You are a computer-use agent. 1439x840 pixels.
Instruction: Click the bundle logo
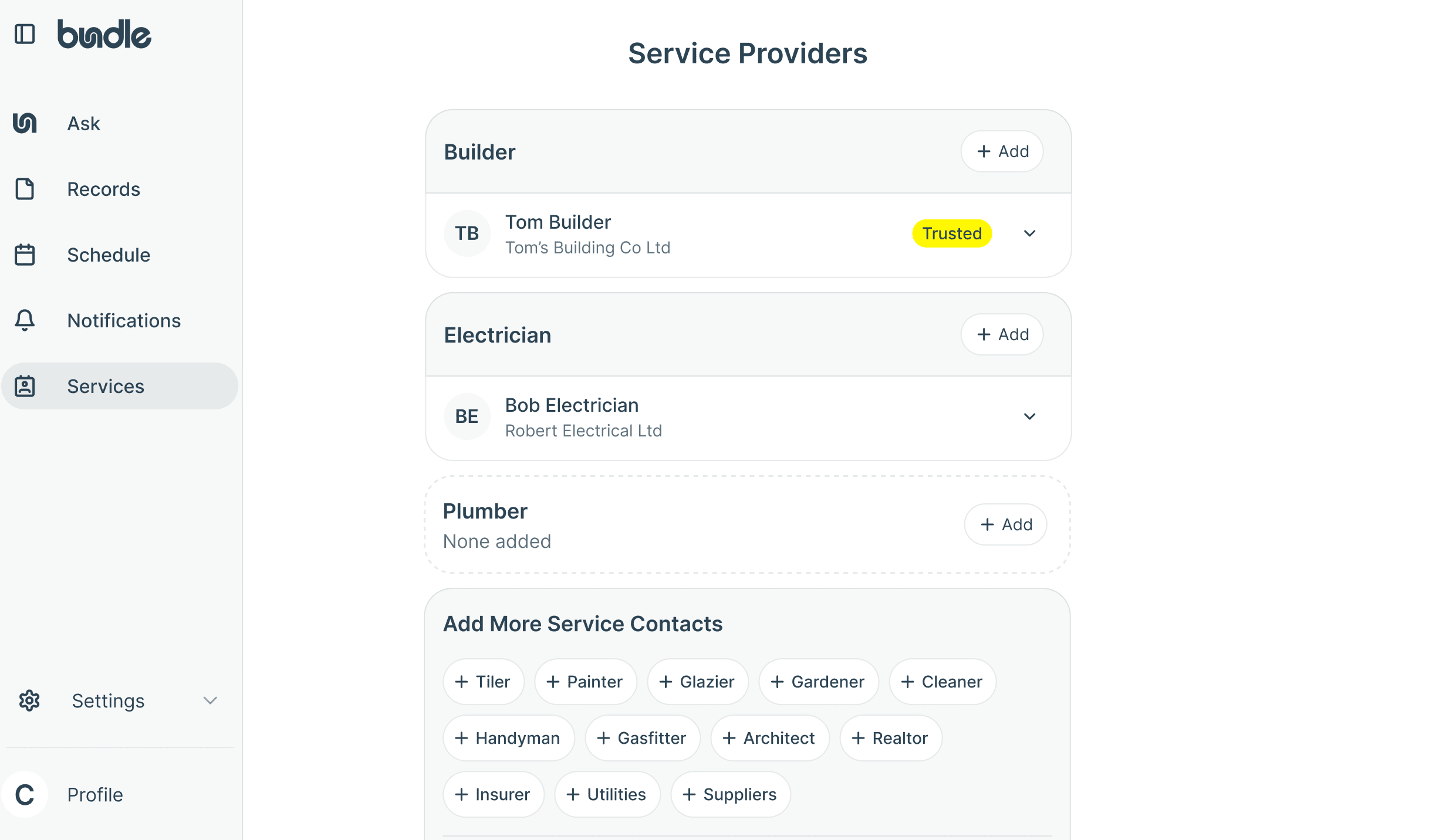tap(103, 35)
